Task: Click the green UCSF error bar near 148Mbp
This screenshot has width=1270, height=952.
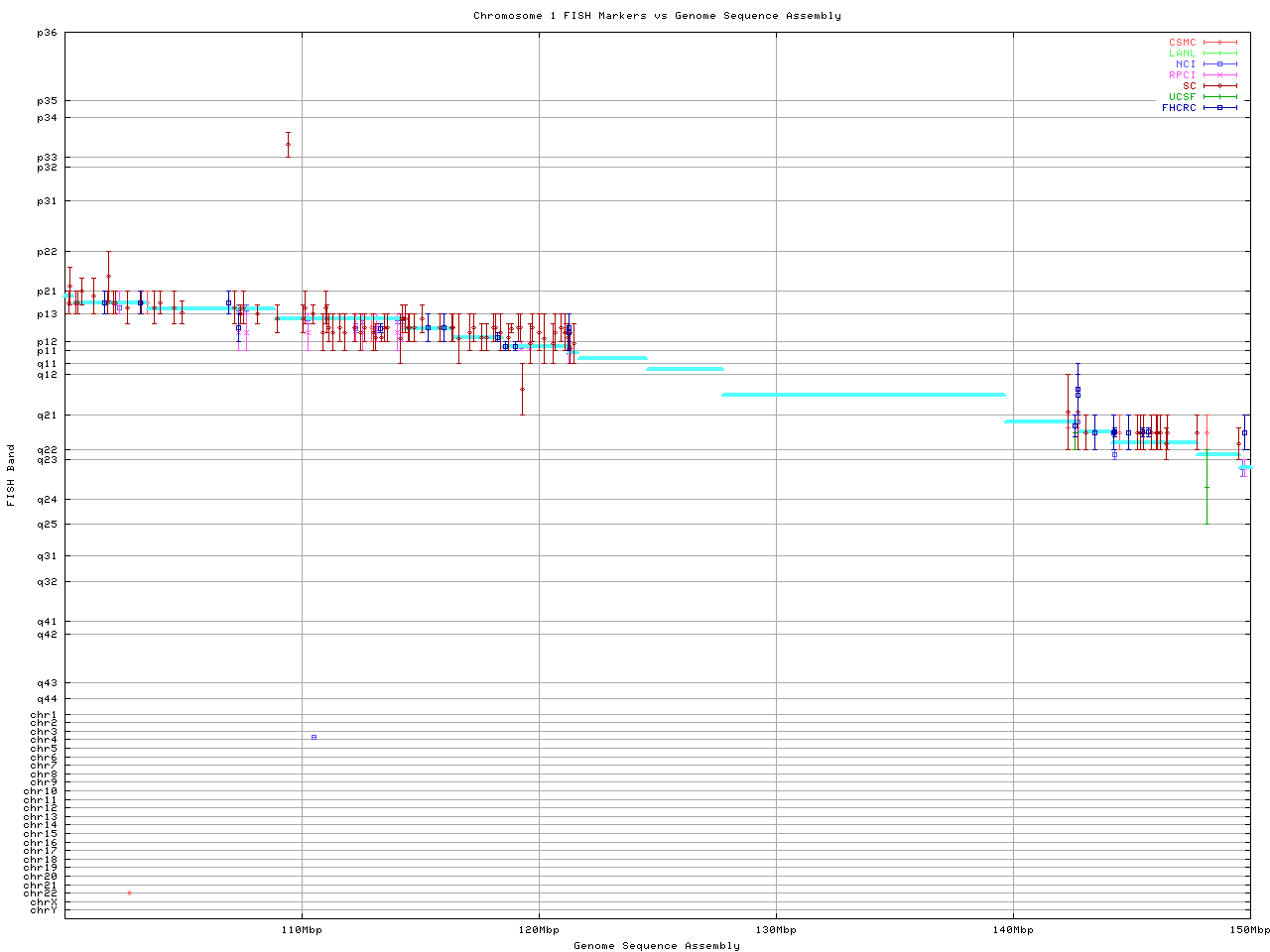Action: click(x=1206, y=488)
